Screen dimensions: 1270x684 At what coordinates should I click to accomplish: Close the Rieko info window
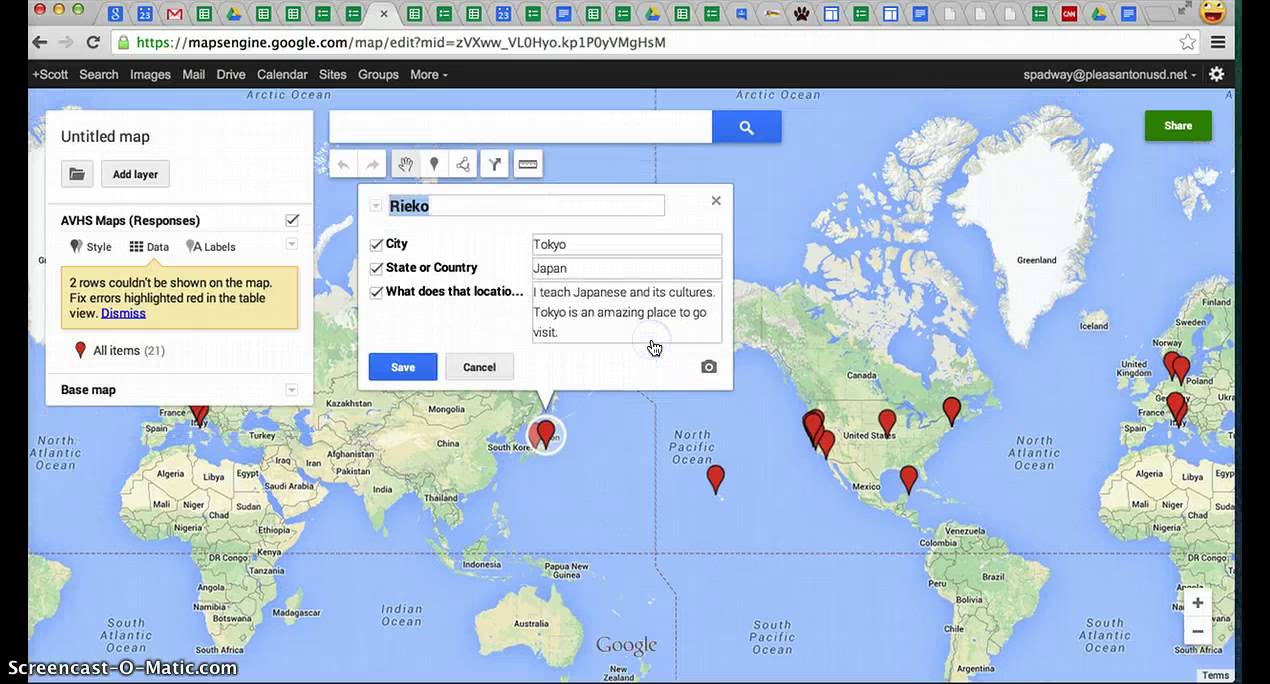pyautogui.click(x=716, y=200)
